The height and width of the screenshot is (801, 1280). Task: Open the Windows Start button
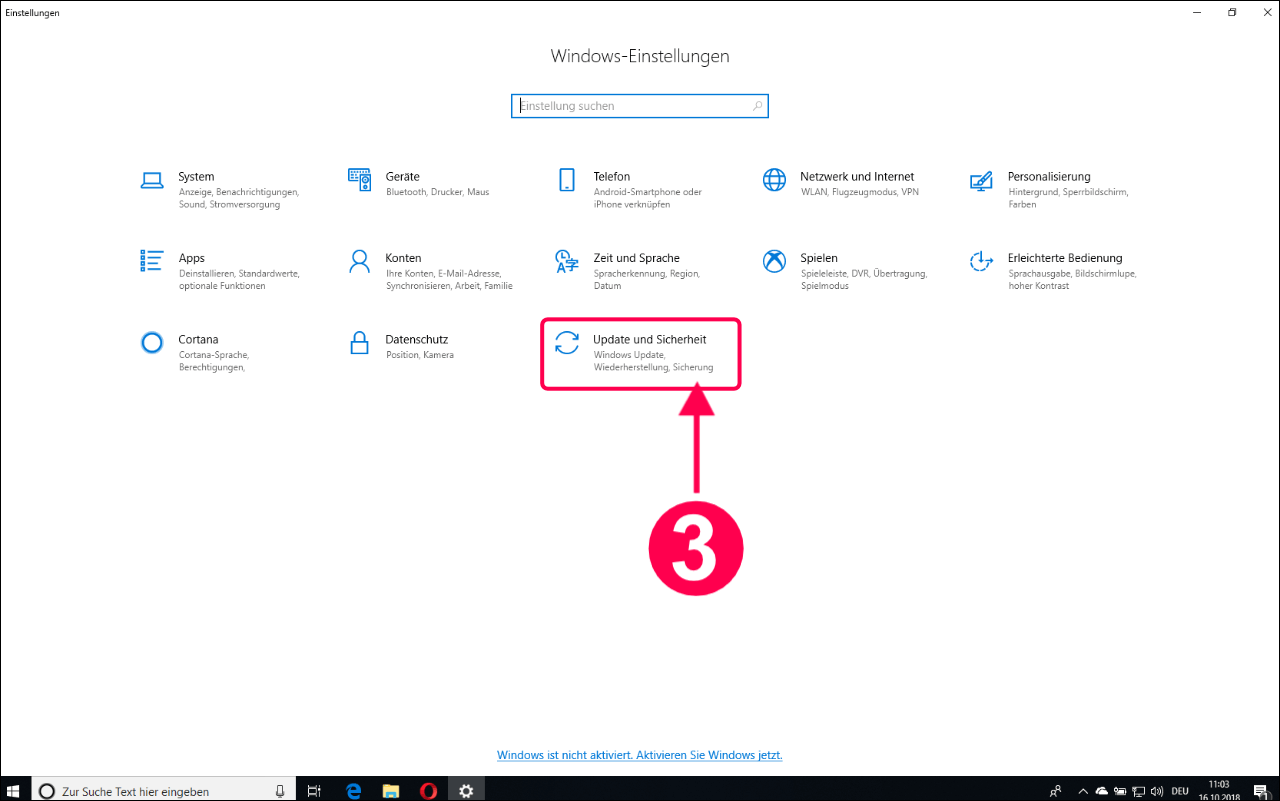click(14, 791)
